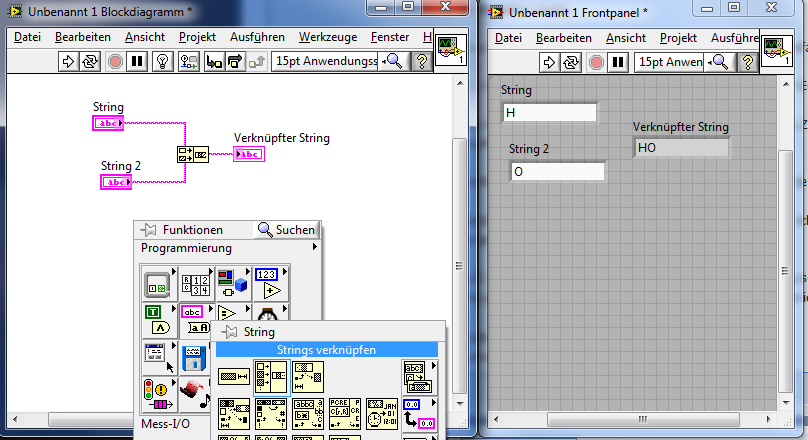Image resolution: width=808 pixels, height=440 pixels.
Task: Select the String control terminal on diagram
Action: point(108,123)
